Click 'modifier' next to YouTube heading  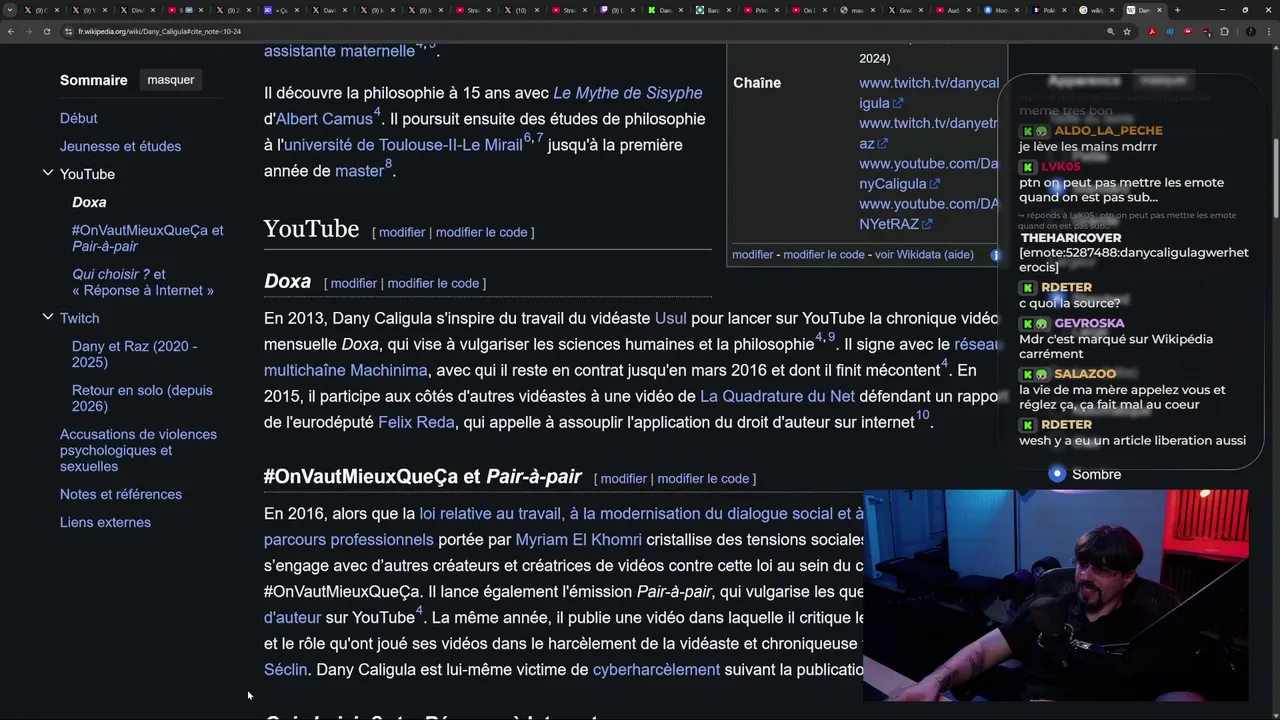(402, 232)
